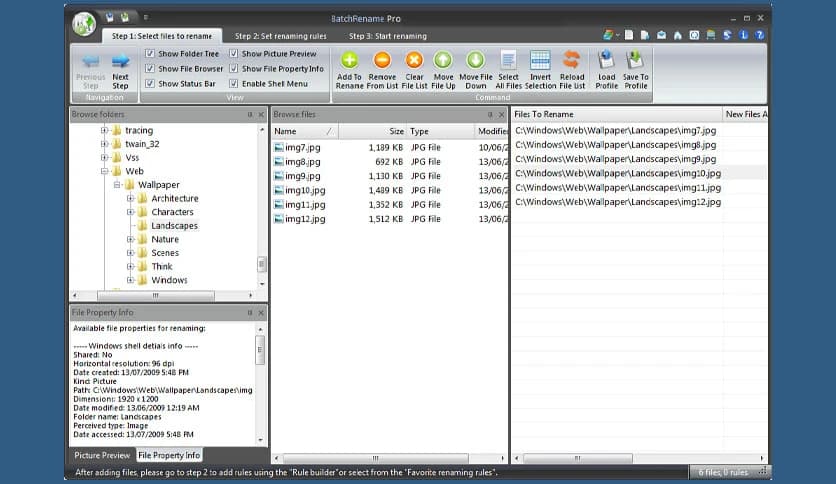Click the blue info about icon

743,35
